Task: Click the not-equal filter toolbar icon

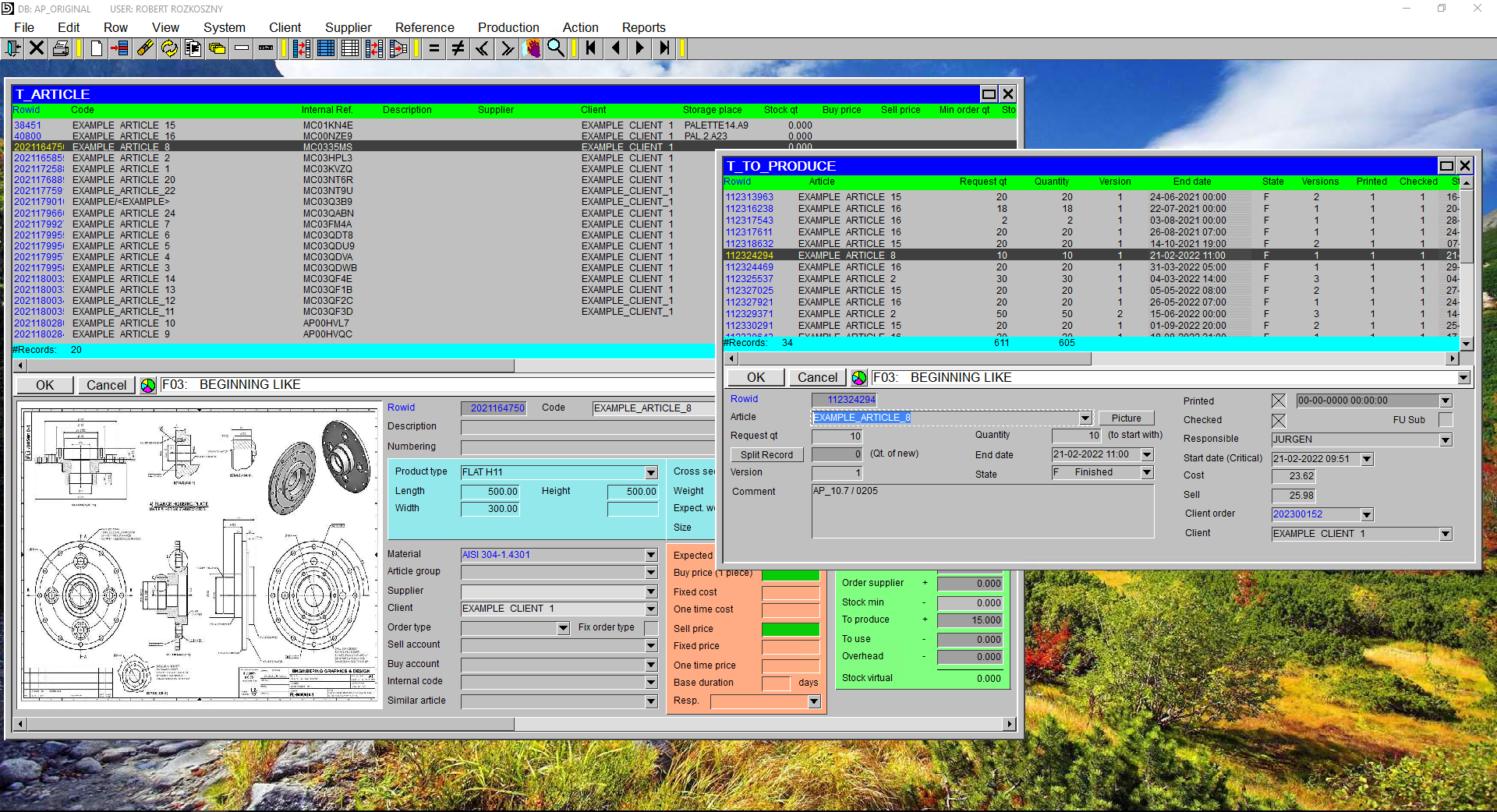Action: coord(458,48)
